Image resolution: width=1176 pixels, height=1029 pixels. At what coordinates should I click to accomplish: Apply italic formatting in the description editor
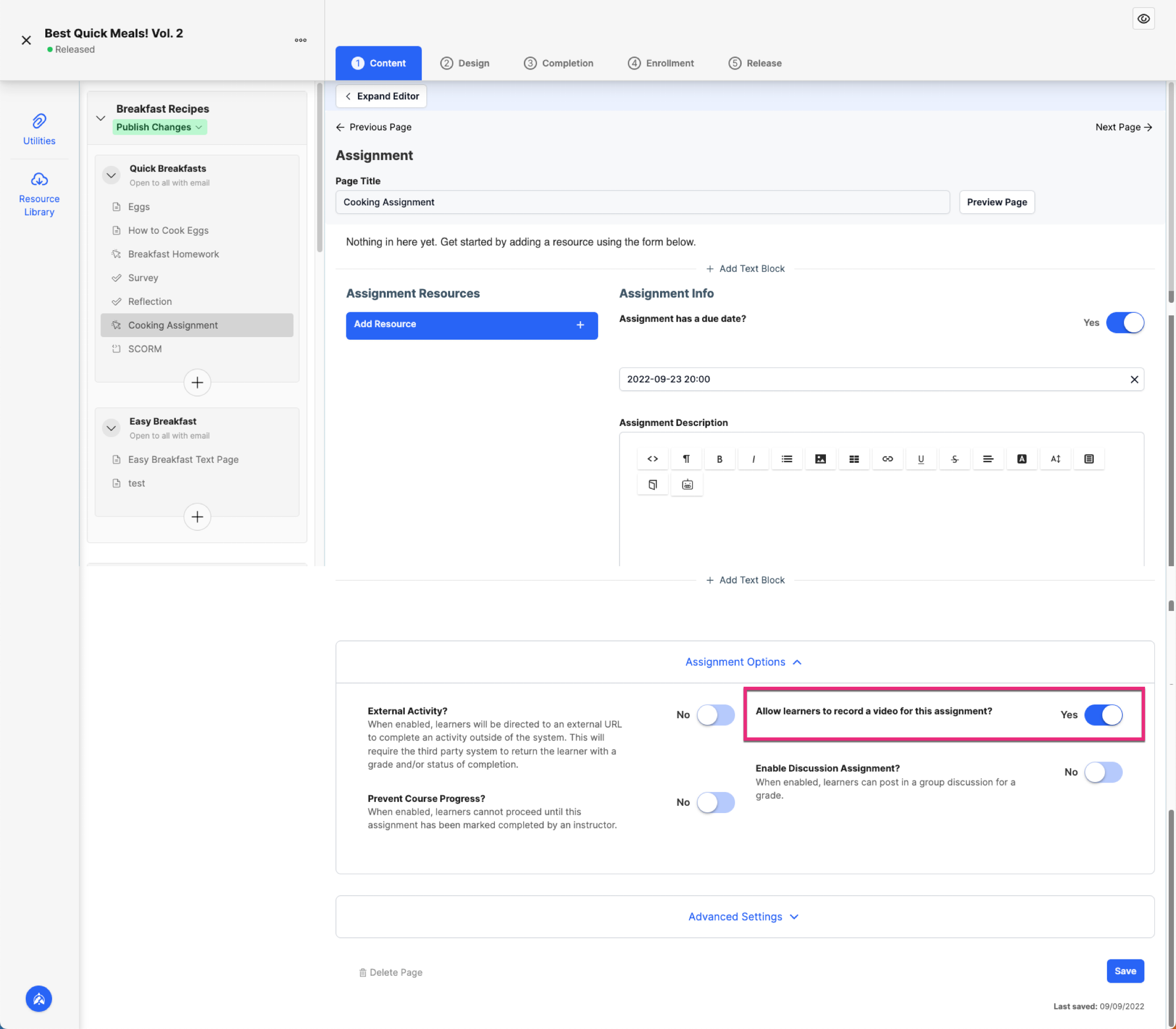[753, 459]
